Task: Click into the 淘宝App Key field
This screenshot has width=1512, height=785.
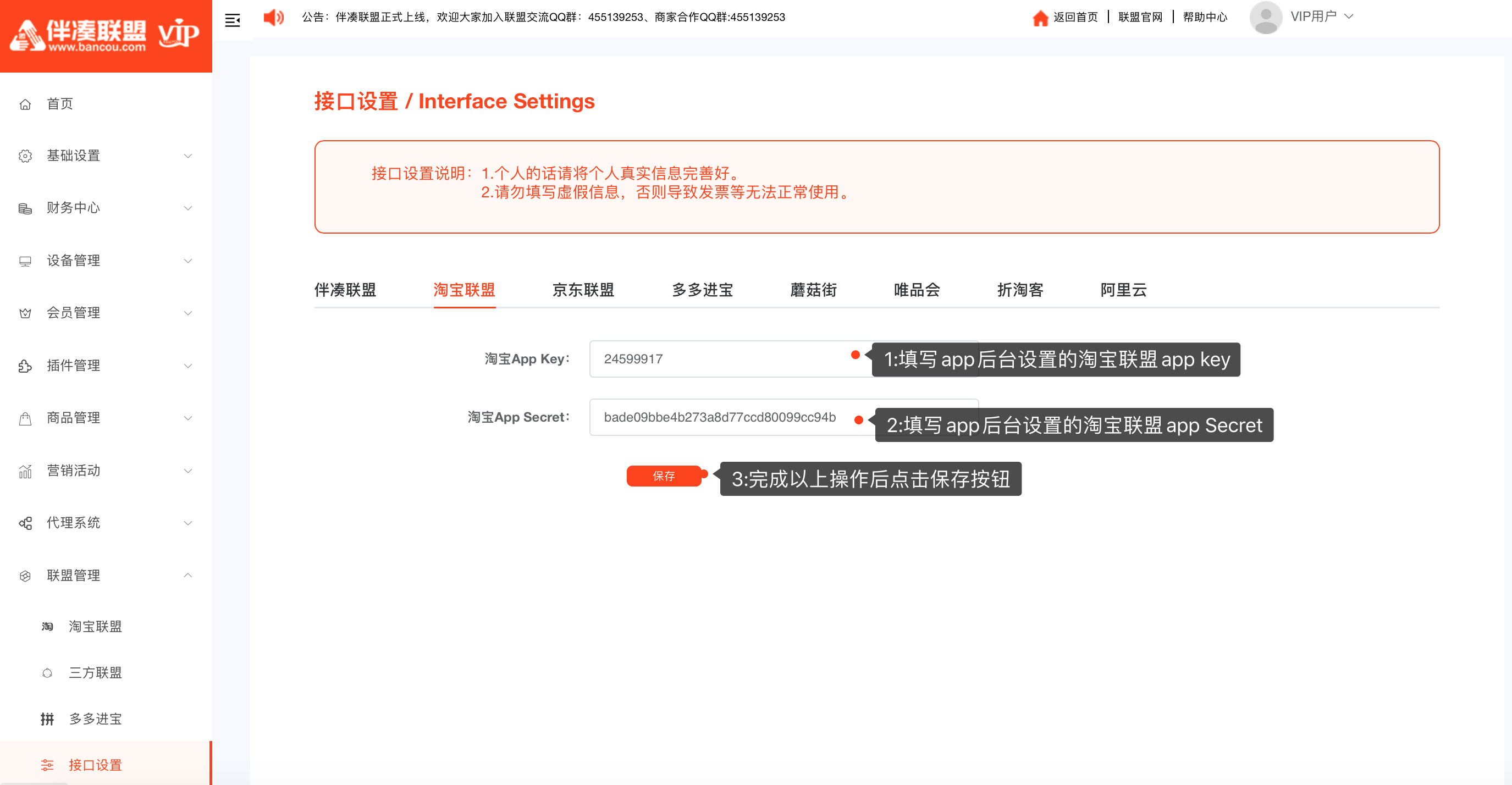Action: pos(783,359)
